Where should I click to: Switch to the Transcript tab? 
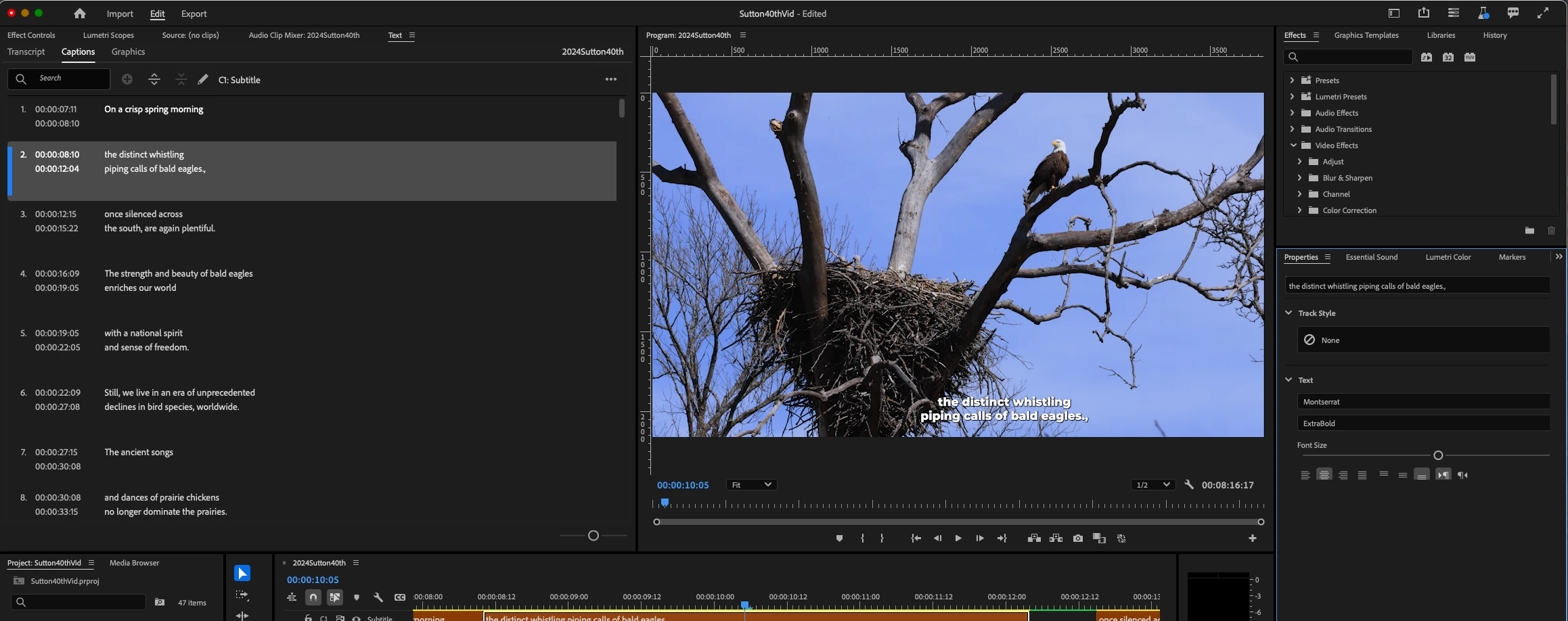point(26,52)
